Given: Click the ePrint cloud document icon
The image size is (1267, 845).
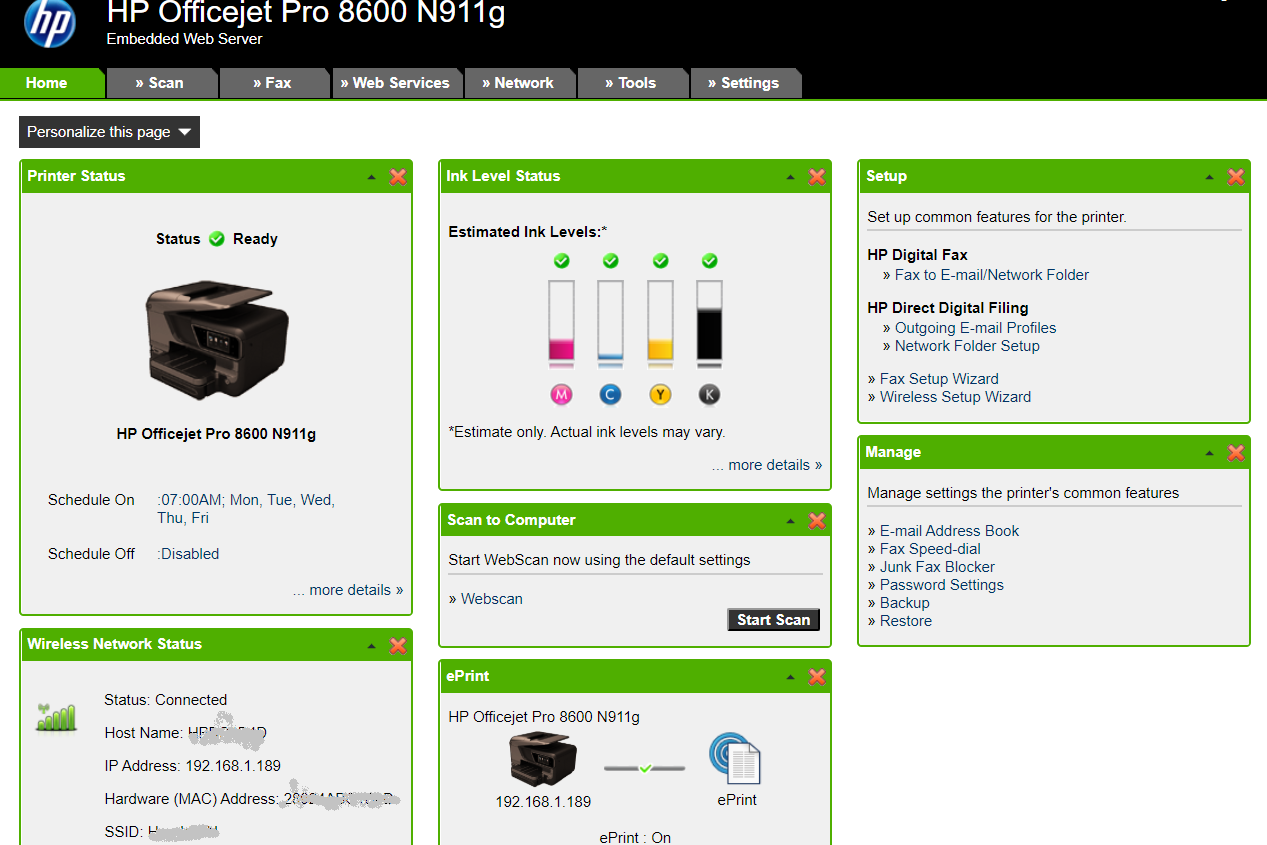Looking at the screenshot, I should click(736, 758).
